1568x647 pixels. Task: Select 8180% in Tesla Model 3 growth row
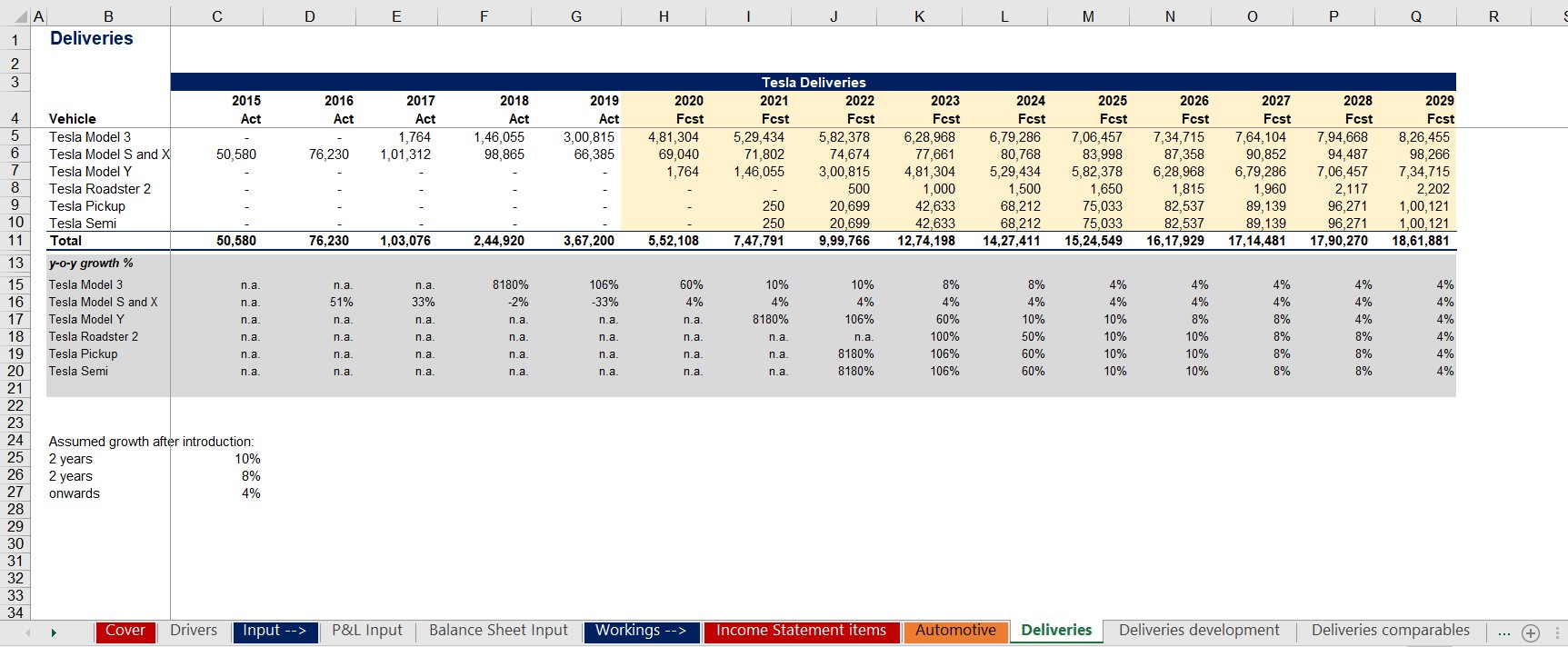point(511,285)
